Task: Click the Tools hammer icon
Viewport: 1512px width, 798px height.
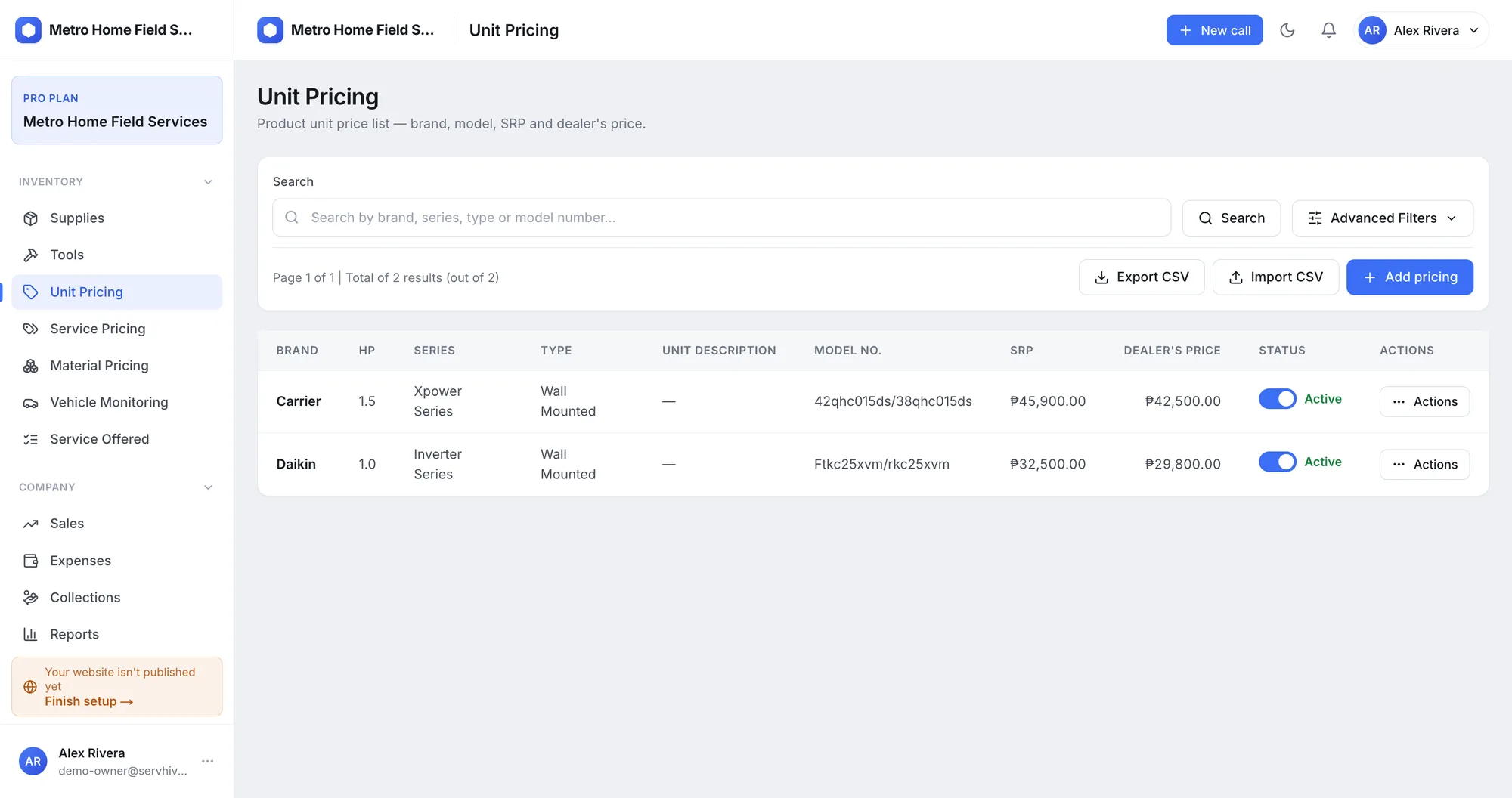Action: [x=30, y=255]
